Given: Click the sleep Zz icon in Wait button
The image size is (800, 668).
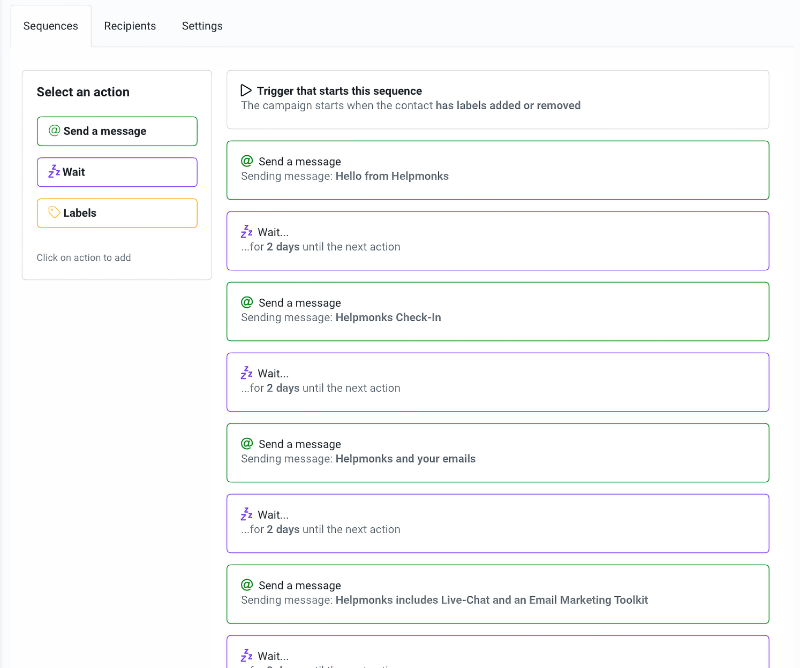Looking at the screenshot, I should click(54, 171).
